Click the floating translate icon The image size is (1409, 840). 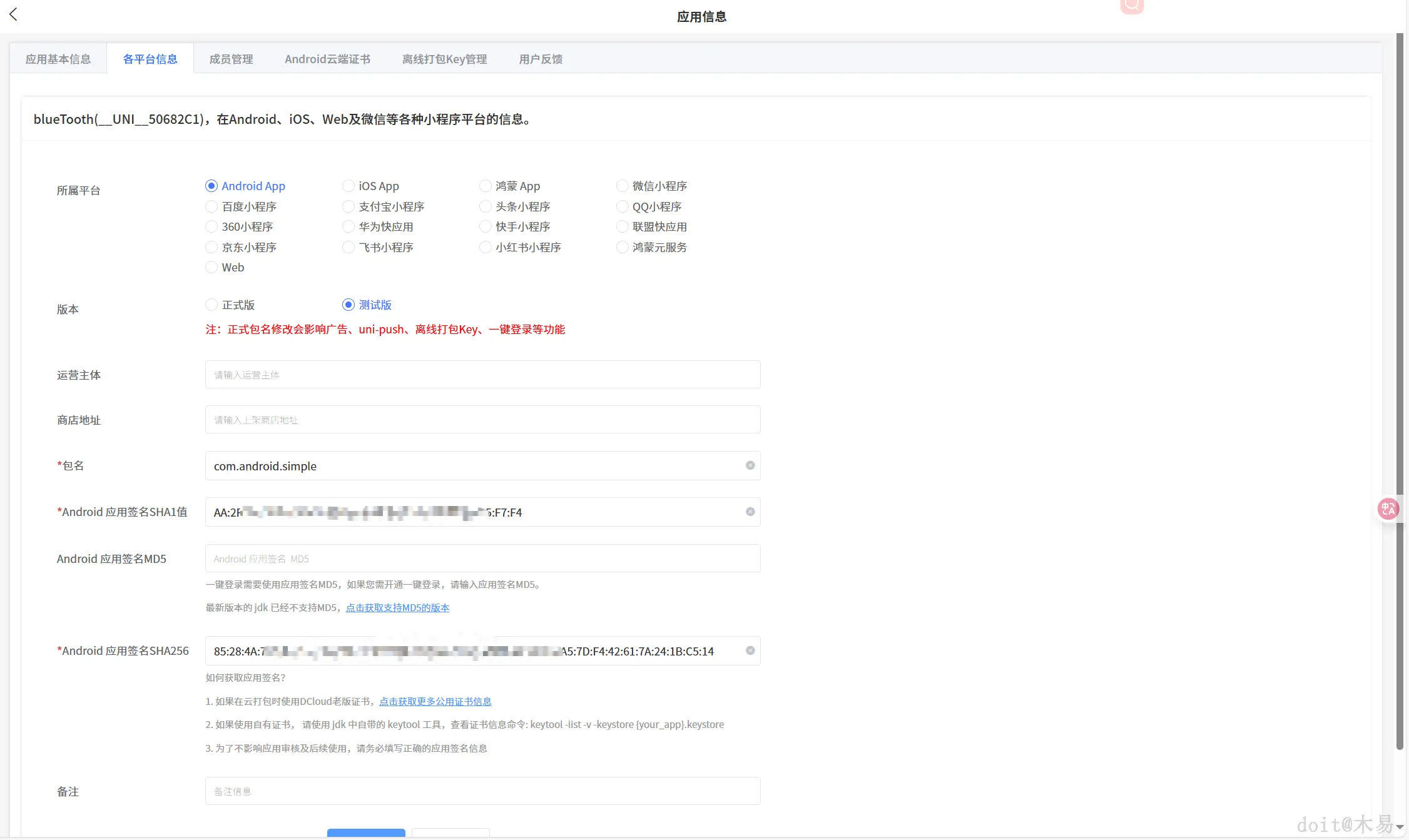coord(1388,509)
